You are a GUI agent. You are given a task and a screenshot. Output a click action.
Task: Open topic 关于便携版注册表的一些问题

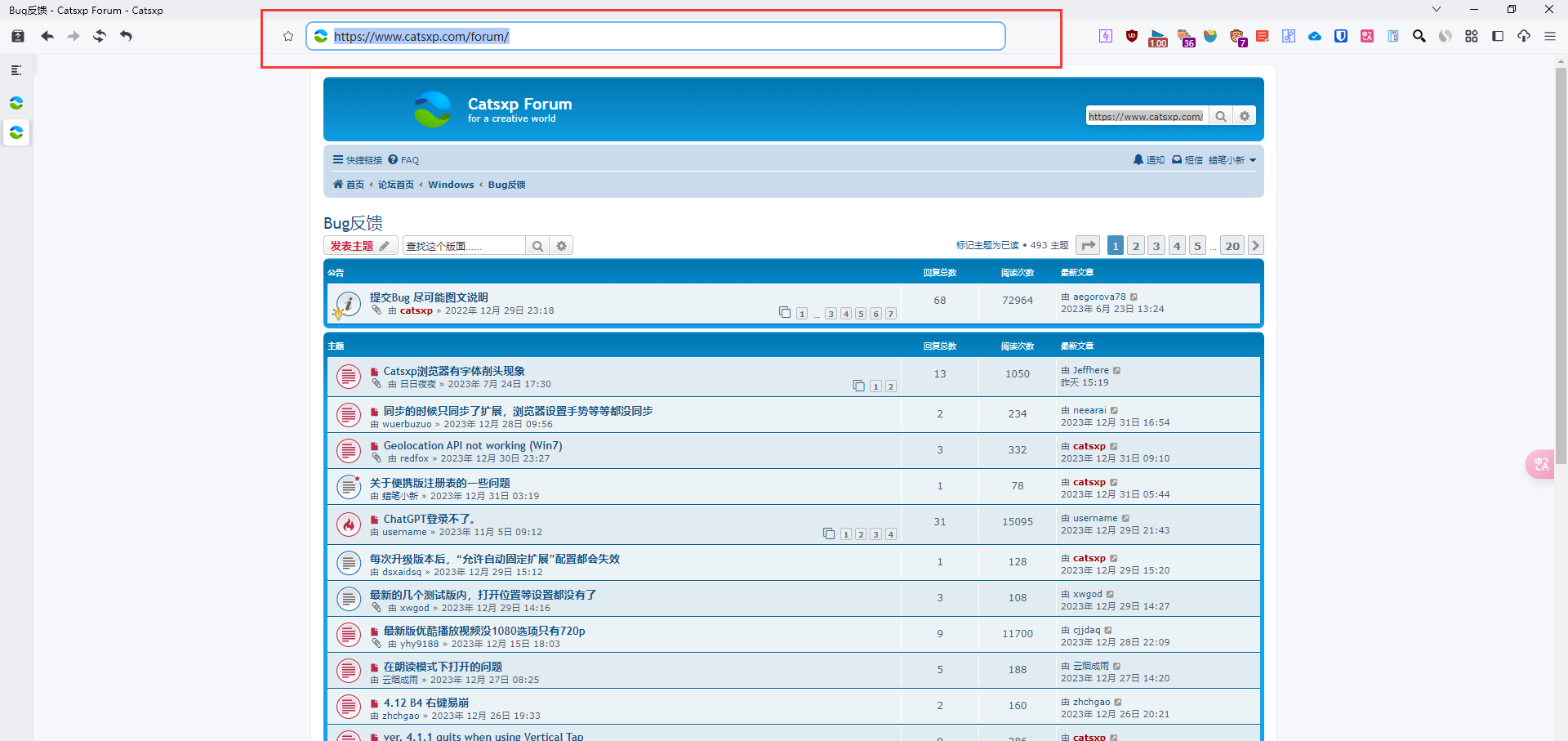tap(440, 483)
